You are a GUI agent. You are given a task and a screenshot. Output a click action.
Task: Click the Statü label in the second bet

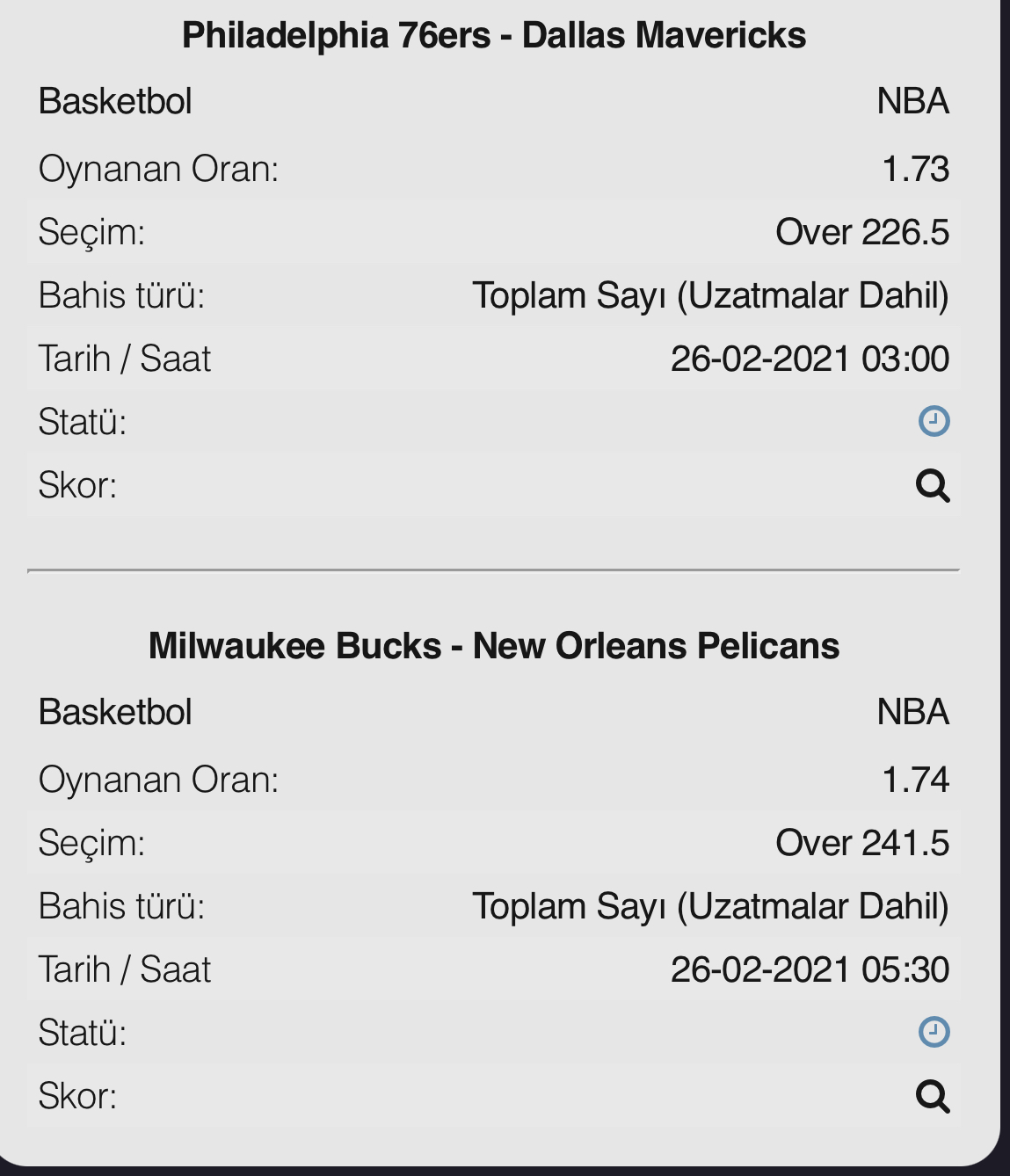pos(83,1033)
